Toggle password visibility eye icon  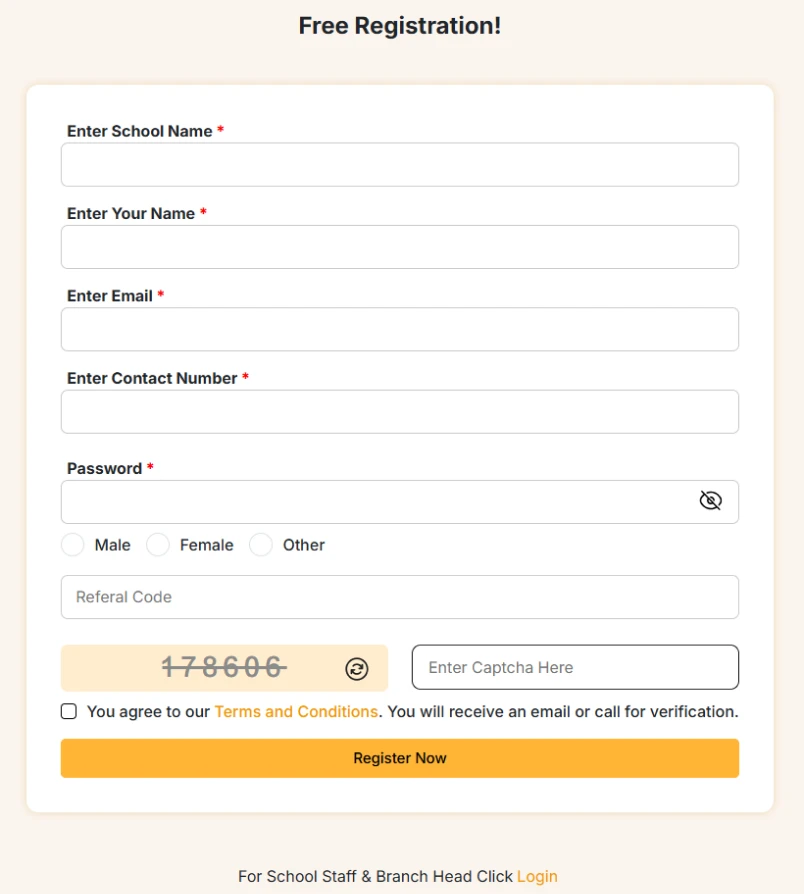pos(710,501)
